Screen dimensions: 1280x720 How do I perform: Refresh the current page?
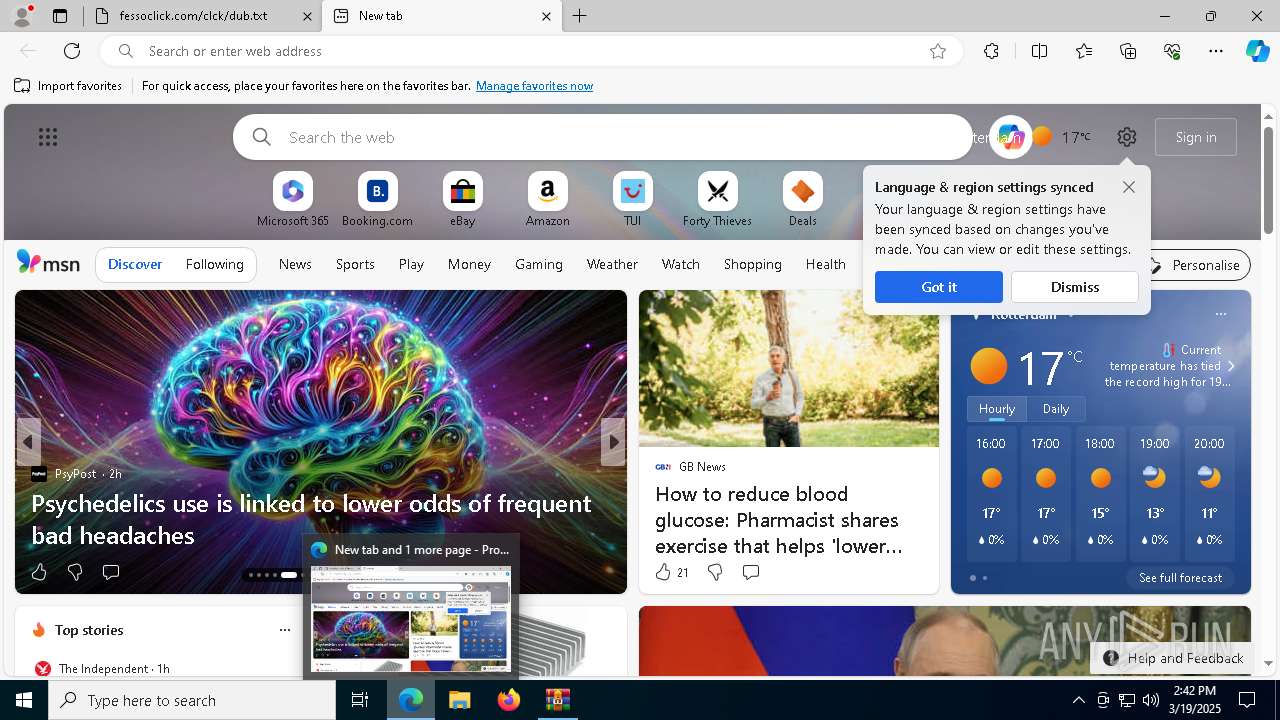click(72, 51)
